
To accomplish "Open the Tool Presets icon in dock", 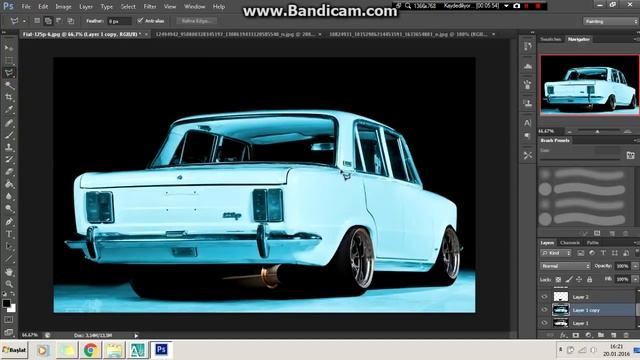I will [528, 155].
